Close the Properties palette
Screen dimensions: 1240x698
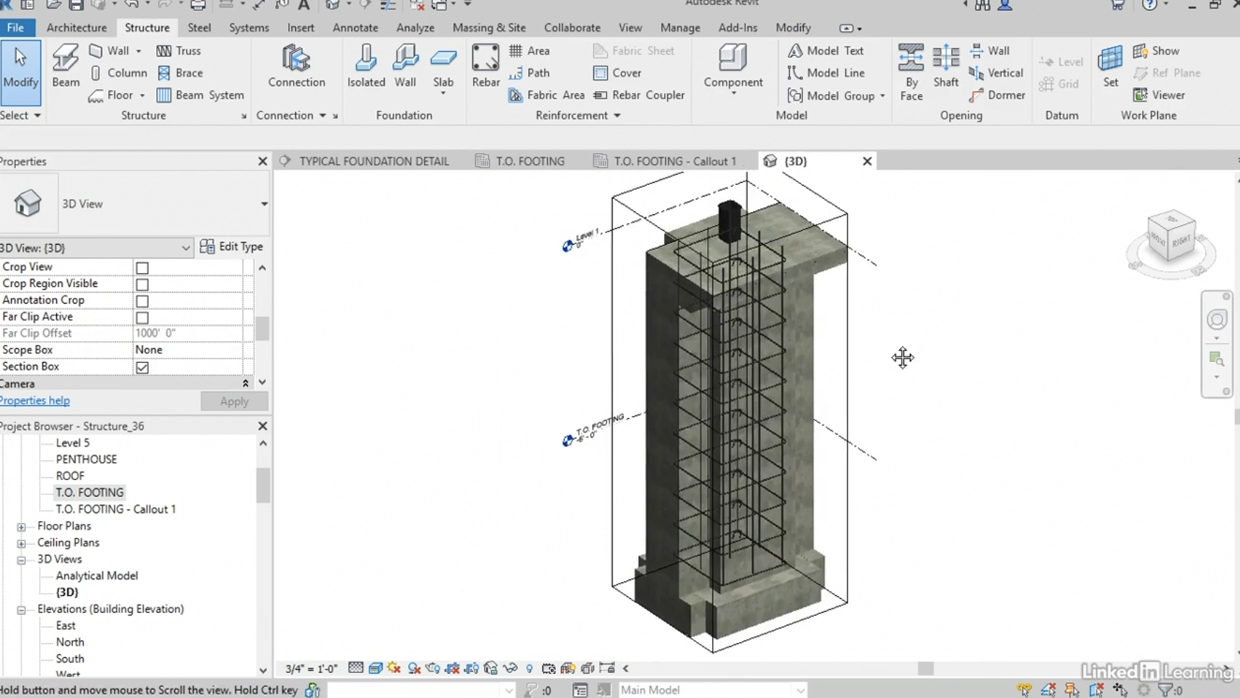pos(262,161)
